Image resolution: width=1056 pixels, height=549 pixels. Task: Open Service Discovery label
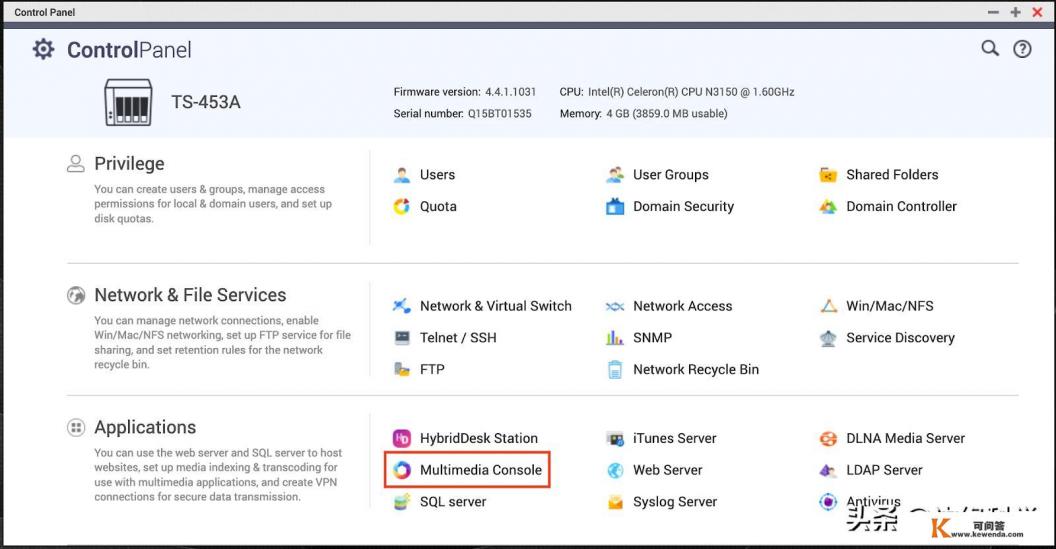pos(900,337)
